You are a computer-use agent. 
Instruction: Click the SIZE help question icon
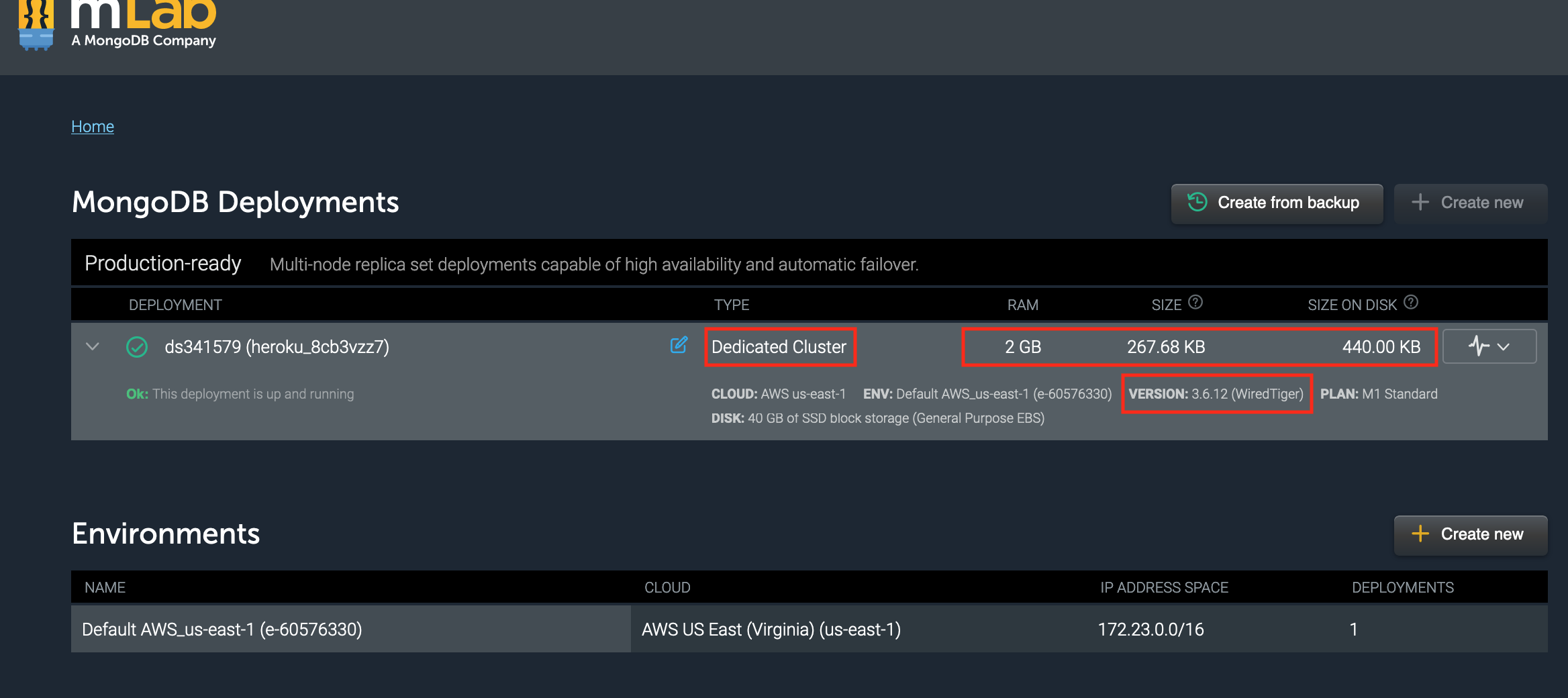1195,302
